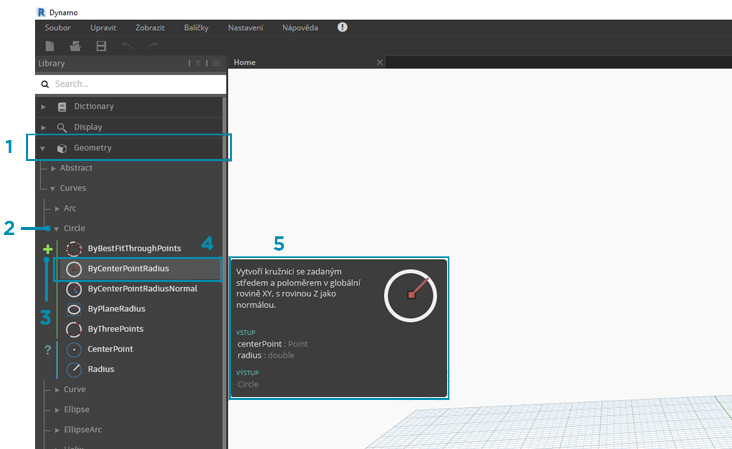The image size is (732, 449).
Task: Click the Radius query icon
Action: [x=74, y=370]
